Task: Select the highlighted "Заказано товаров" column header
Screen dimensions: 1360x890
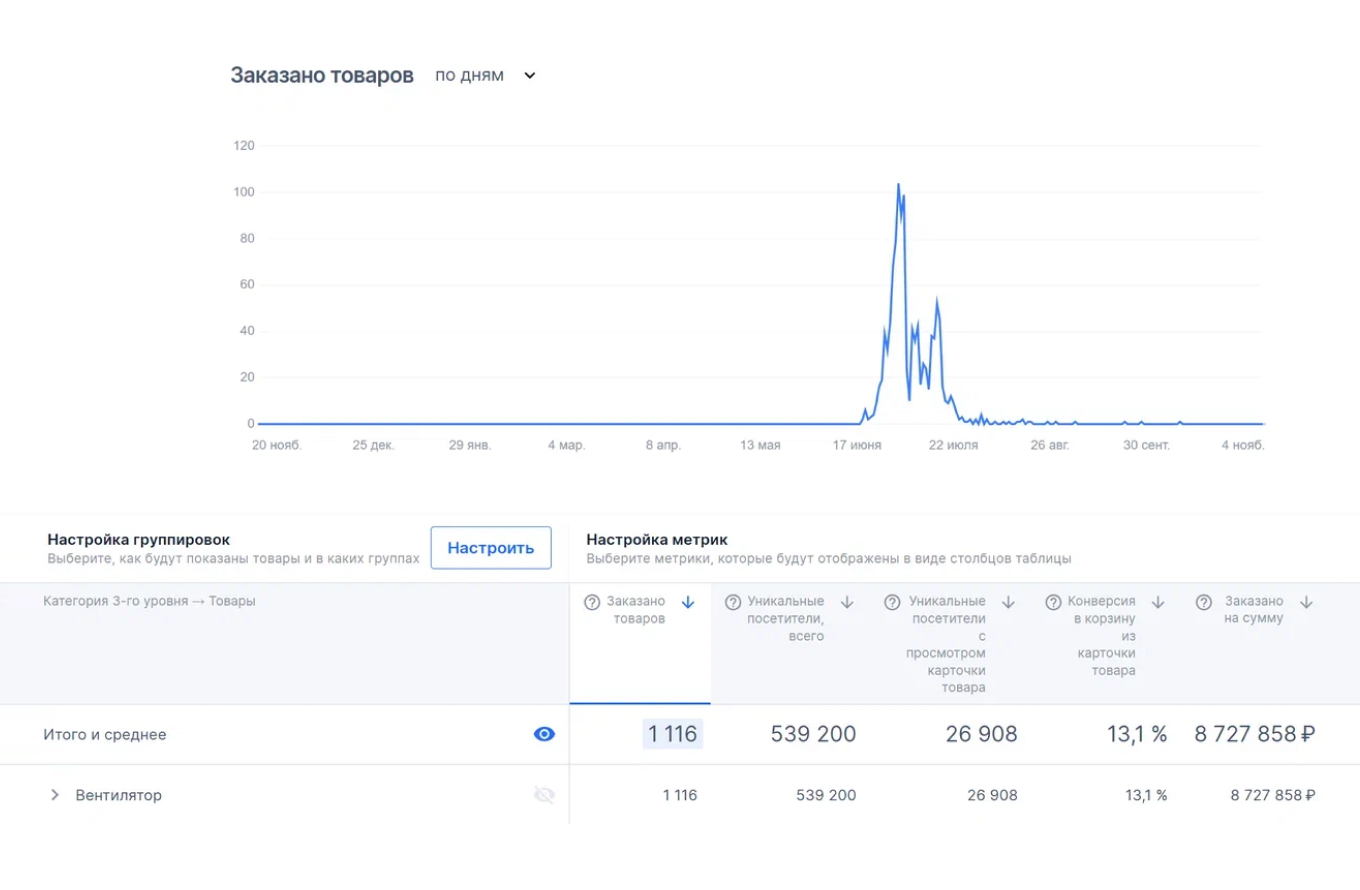Action: tap(635, 610)
